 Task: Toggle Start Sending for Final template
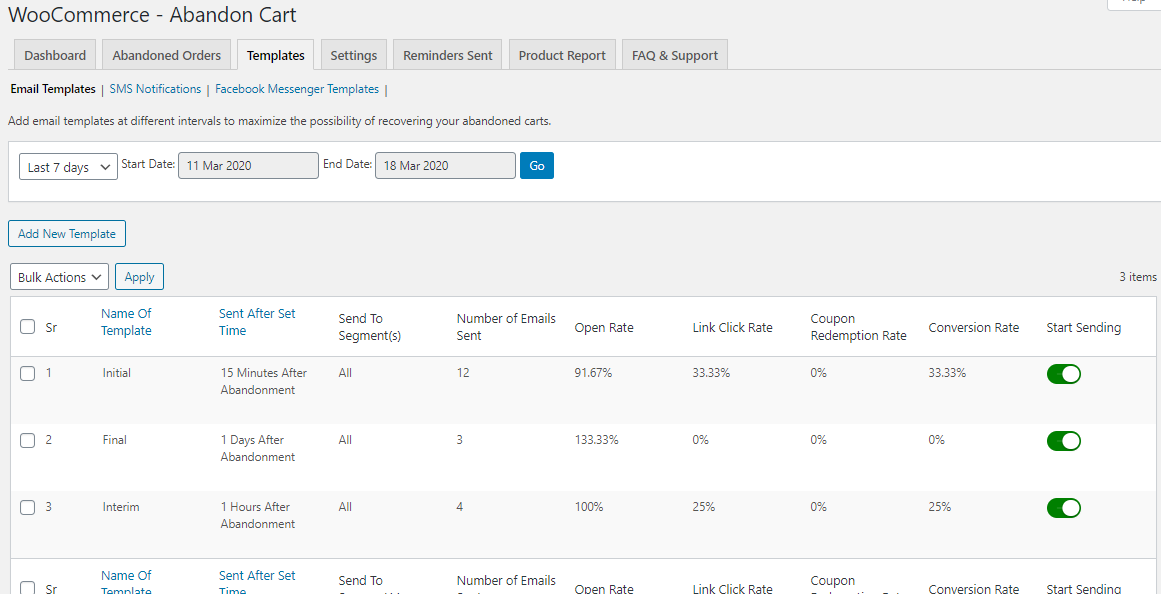click(x=1063, y=441)
